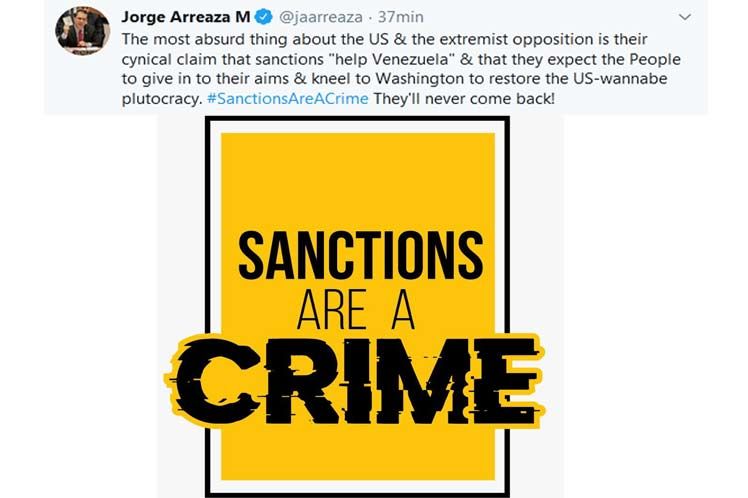Click the display name Jorge Arreaza M

click(186, 17)
